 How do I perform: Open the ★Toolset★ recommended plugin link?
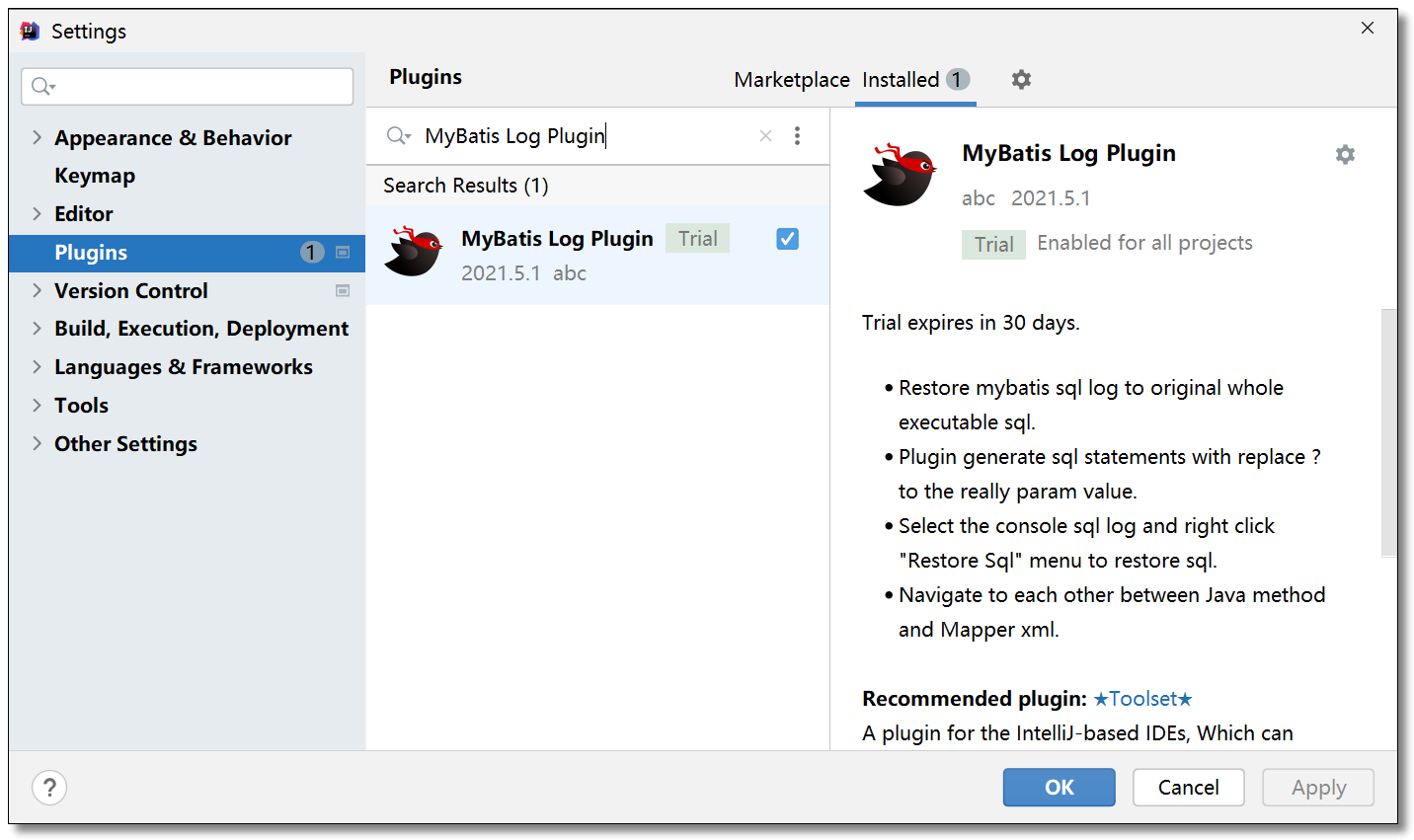(1143, 699)
